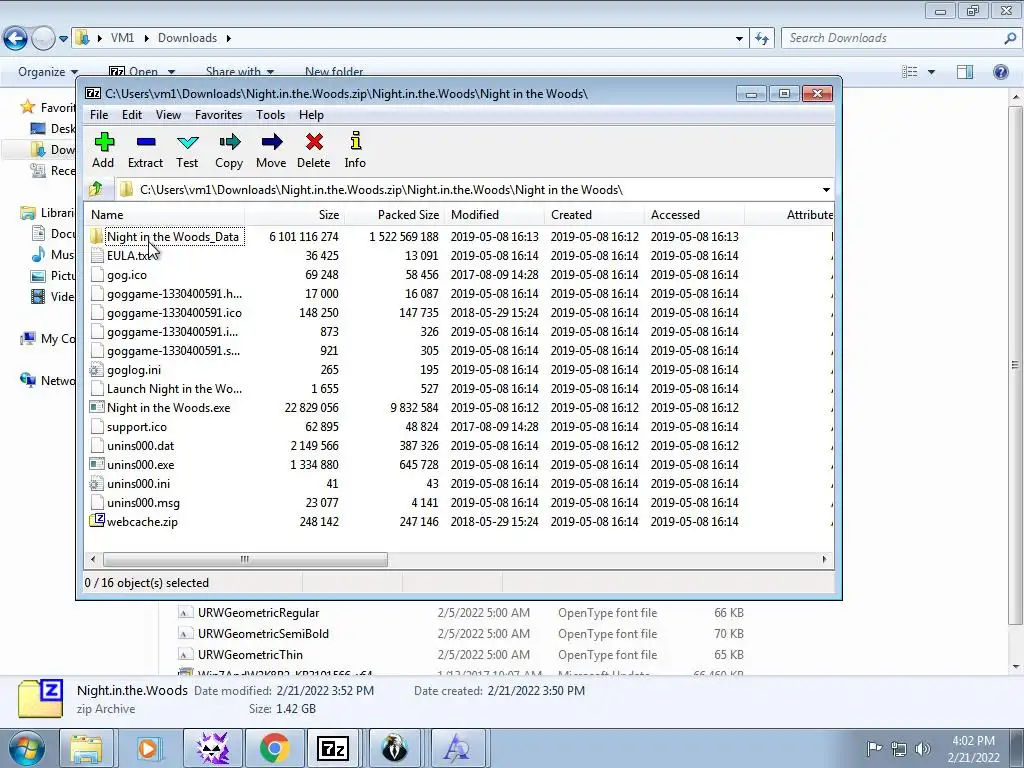The image size is (1024, 768).
Task: Expand the Explorer Organize menu dropdown
Action: 48,72
